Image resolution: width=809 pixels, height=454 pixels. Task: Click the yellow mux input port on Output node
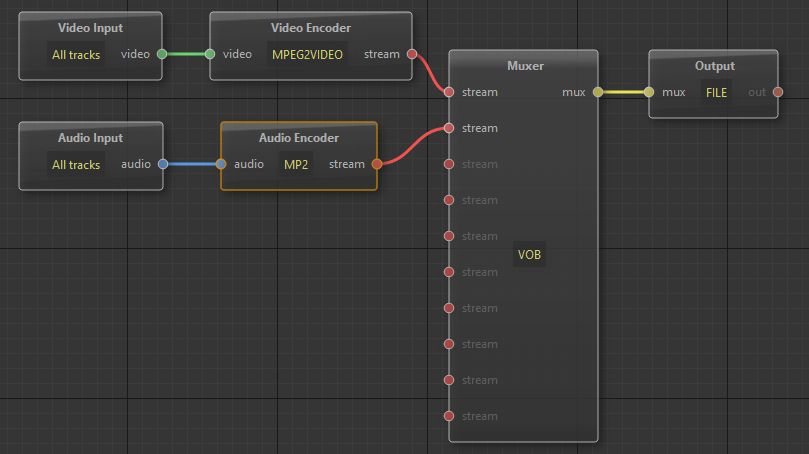click(x=649, y=92)
